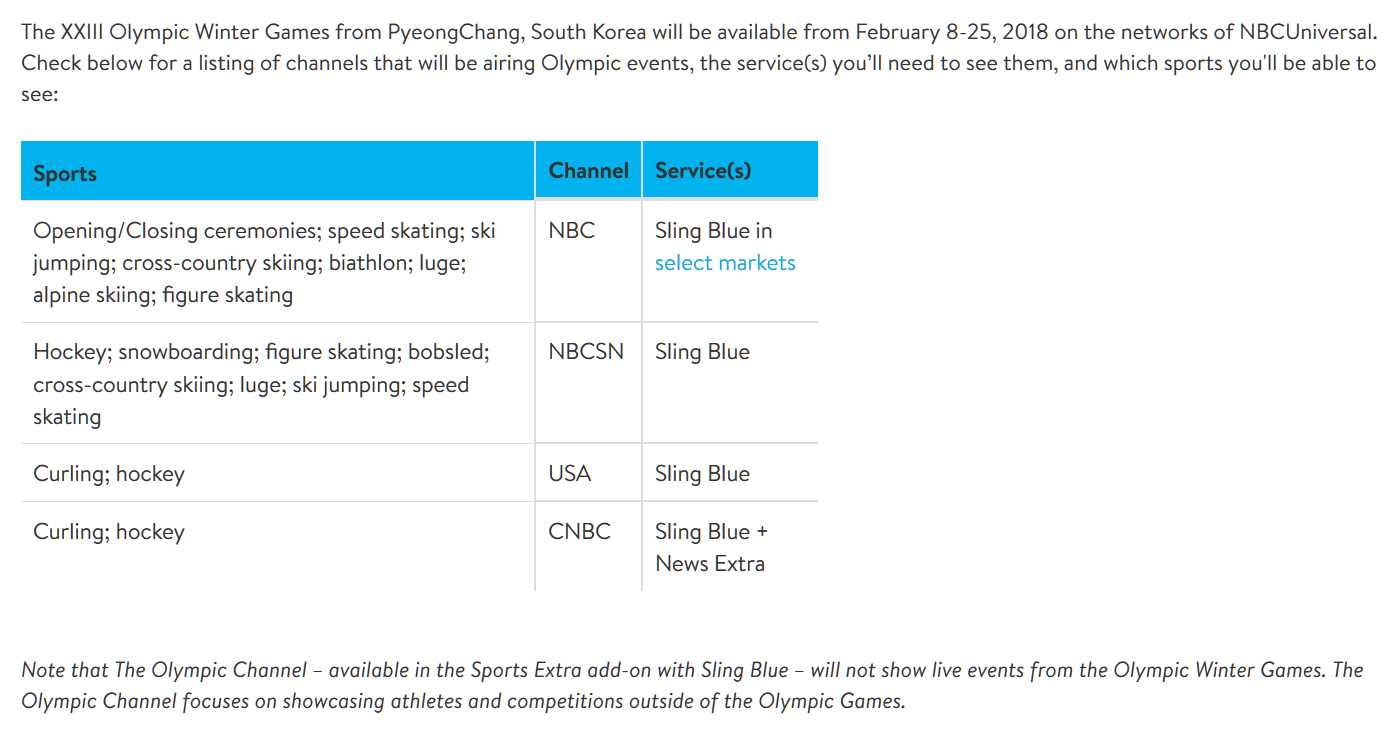The width and height of the screenshot is (1384, 744).
Task: Select the NBCSN channel cell
Action: coord(588,383)
